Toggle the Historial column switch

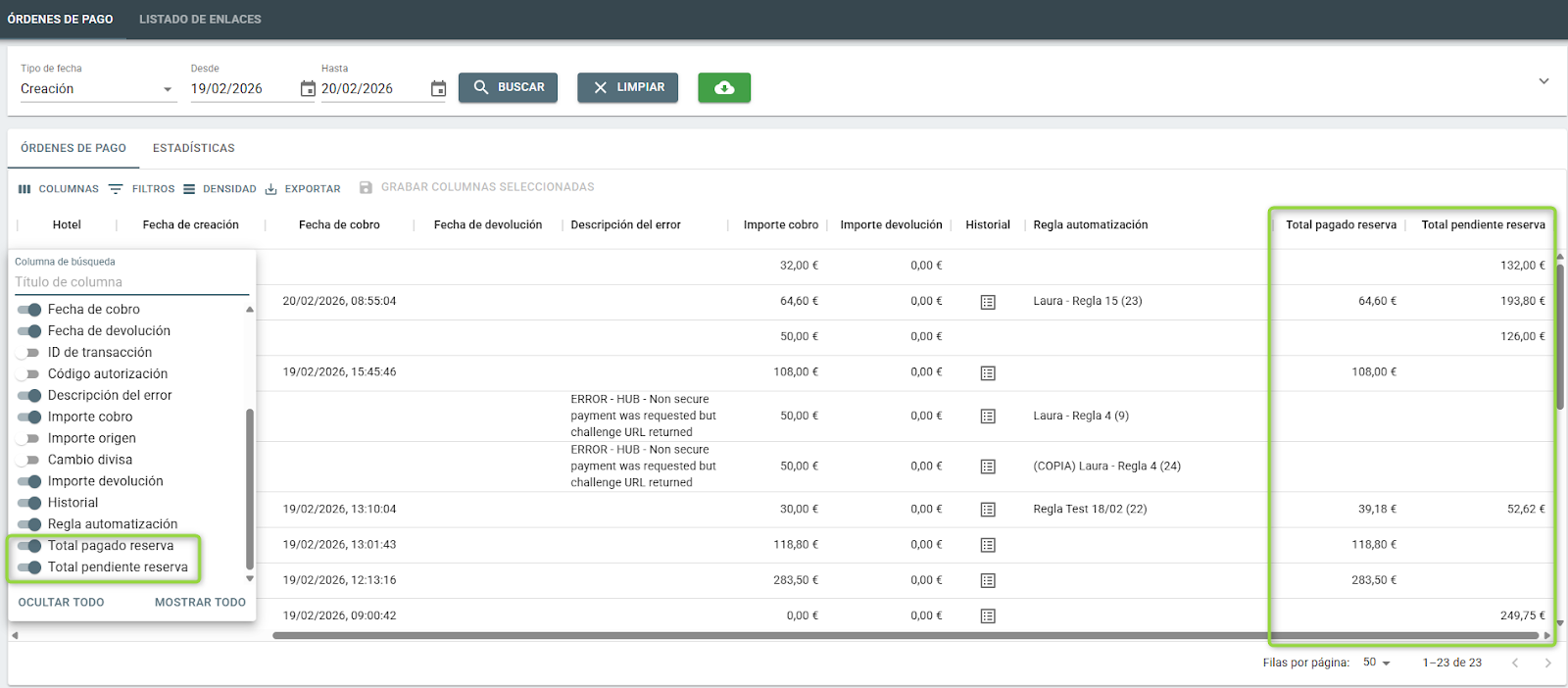29,503
